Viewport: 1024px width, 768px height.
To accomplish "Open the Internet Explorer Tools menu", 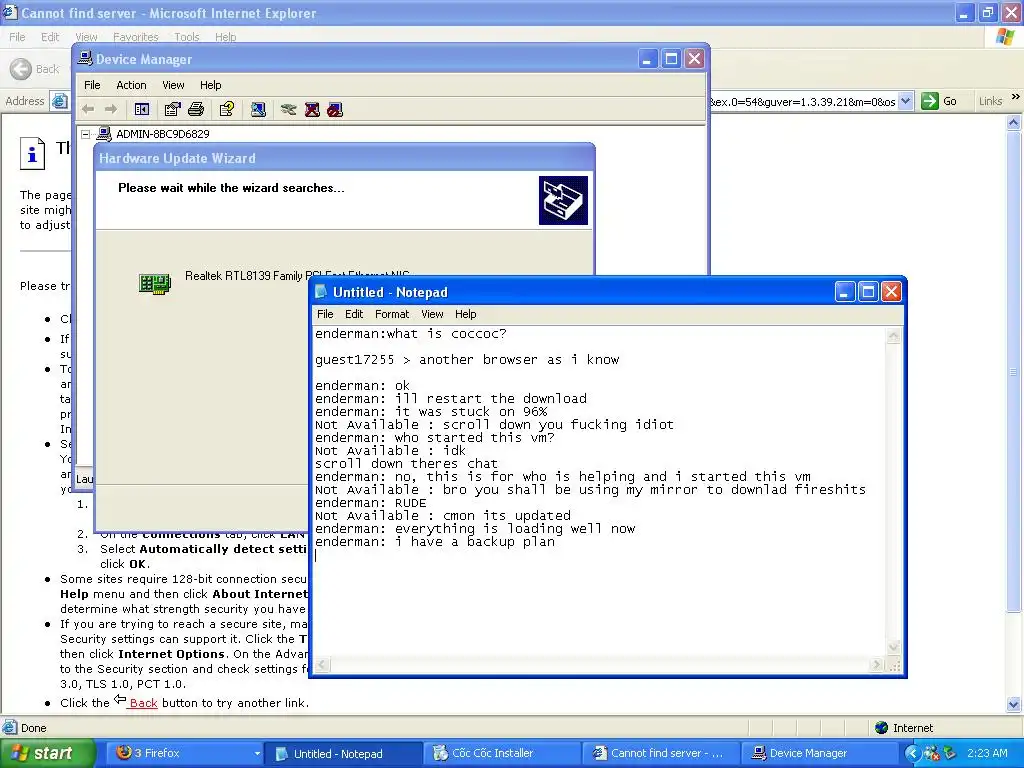I will (187, 37).
